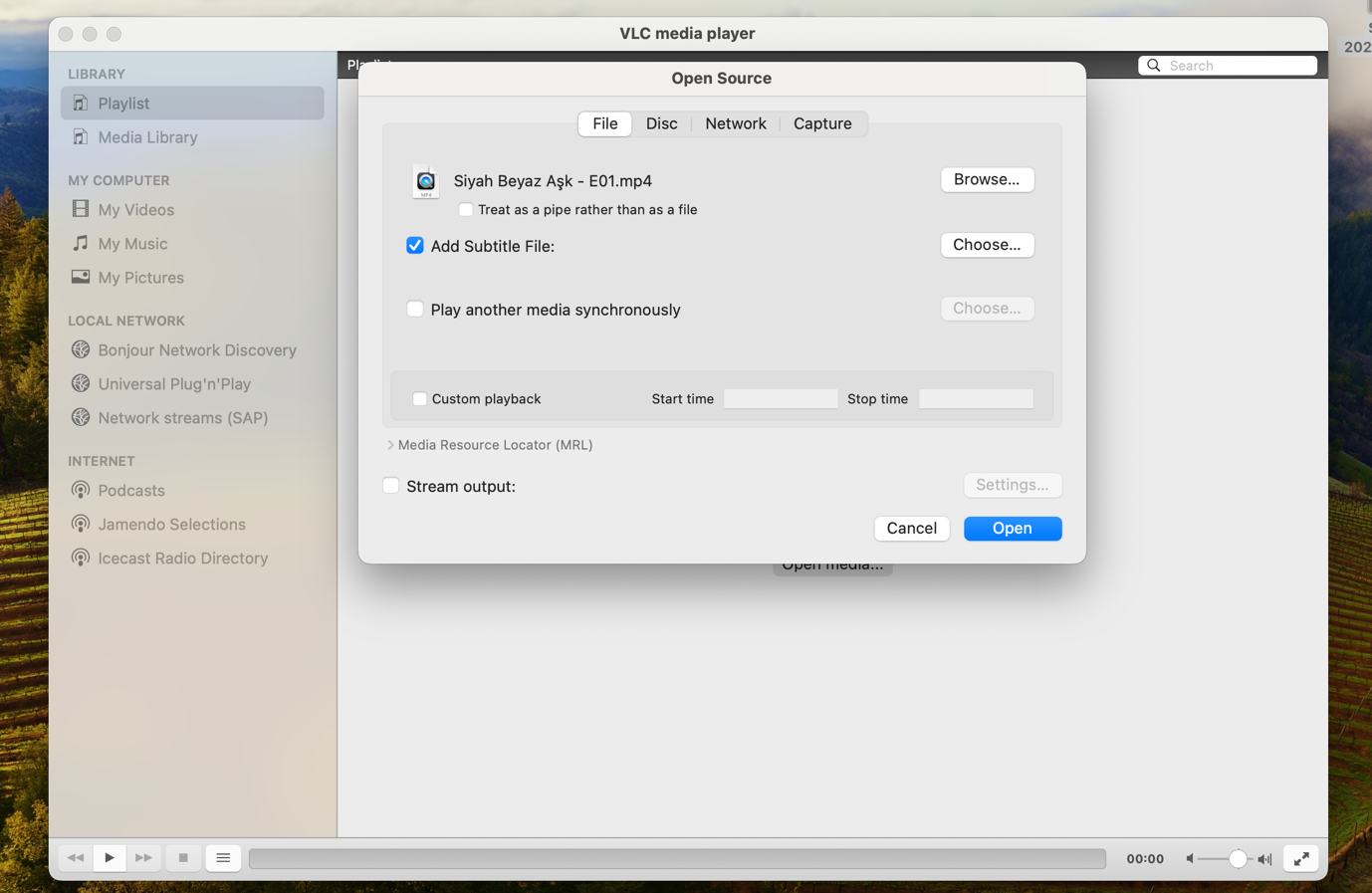Click the Browse... button
Screen dimensions: 1372x893
987,179
